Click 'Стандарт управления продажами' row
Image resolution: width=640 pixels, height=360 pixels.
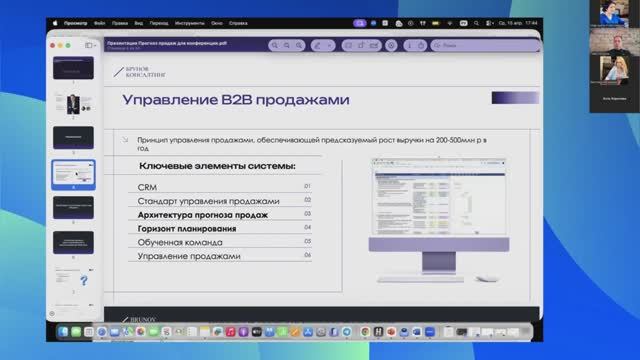click(220, 201)
